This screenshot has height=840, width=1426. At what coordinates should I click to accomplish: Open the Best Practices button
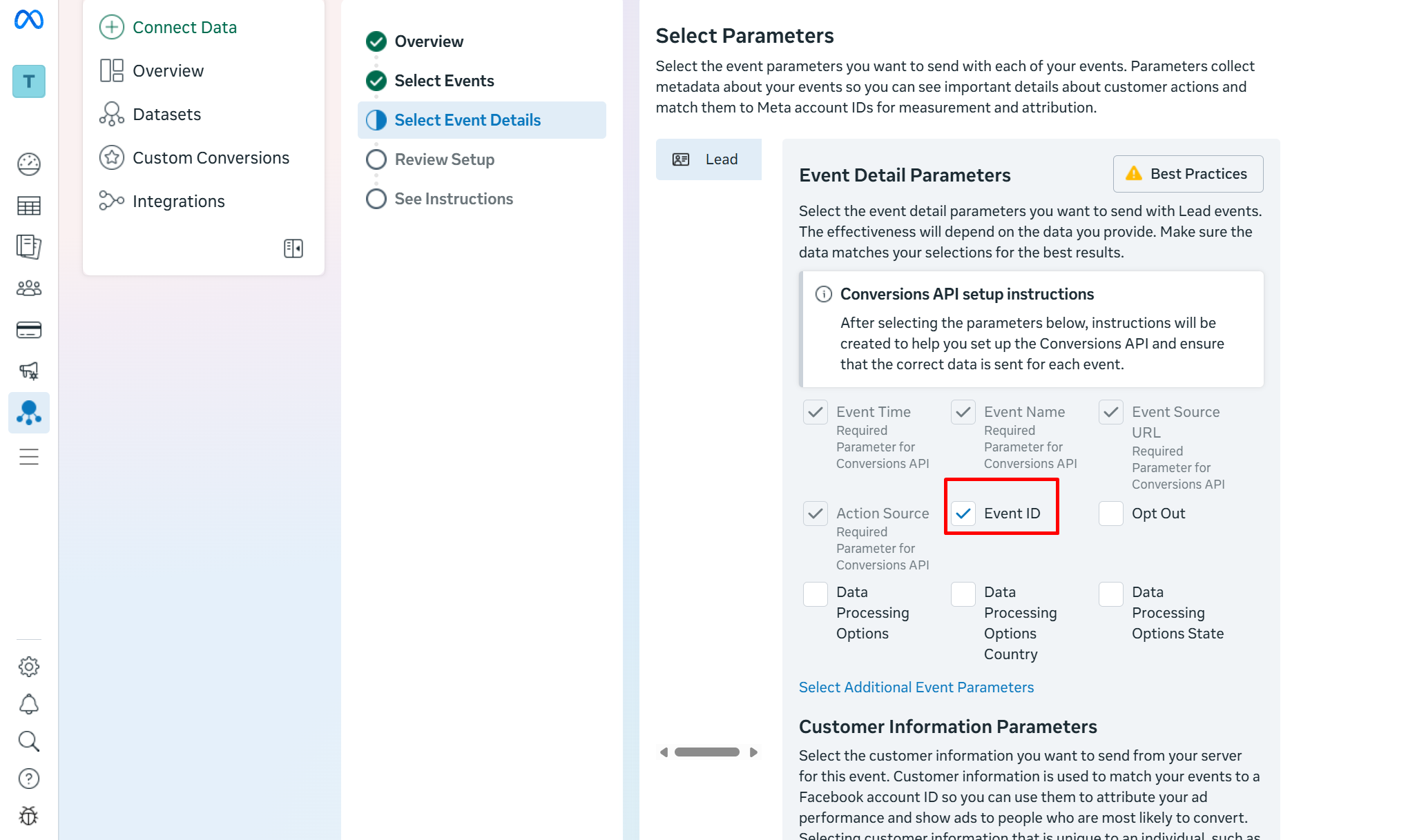1188,174
